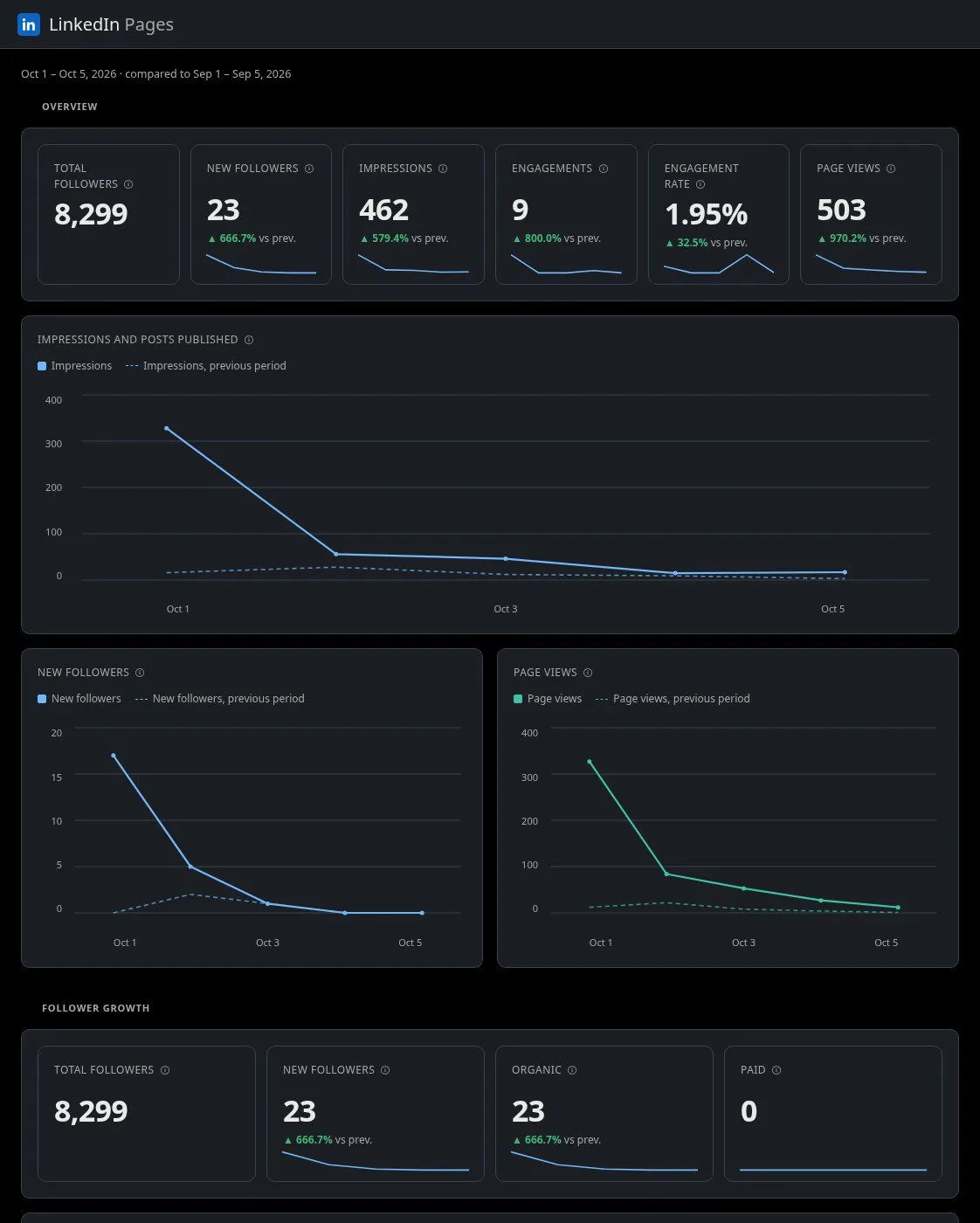Click info icon next to Page Views overview card
Viewport: 980px width, 1223px height.
pyautogui.click(x=891, y=169)
